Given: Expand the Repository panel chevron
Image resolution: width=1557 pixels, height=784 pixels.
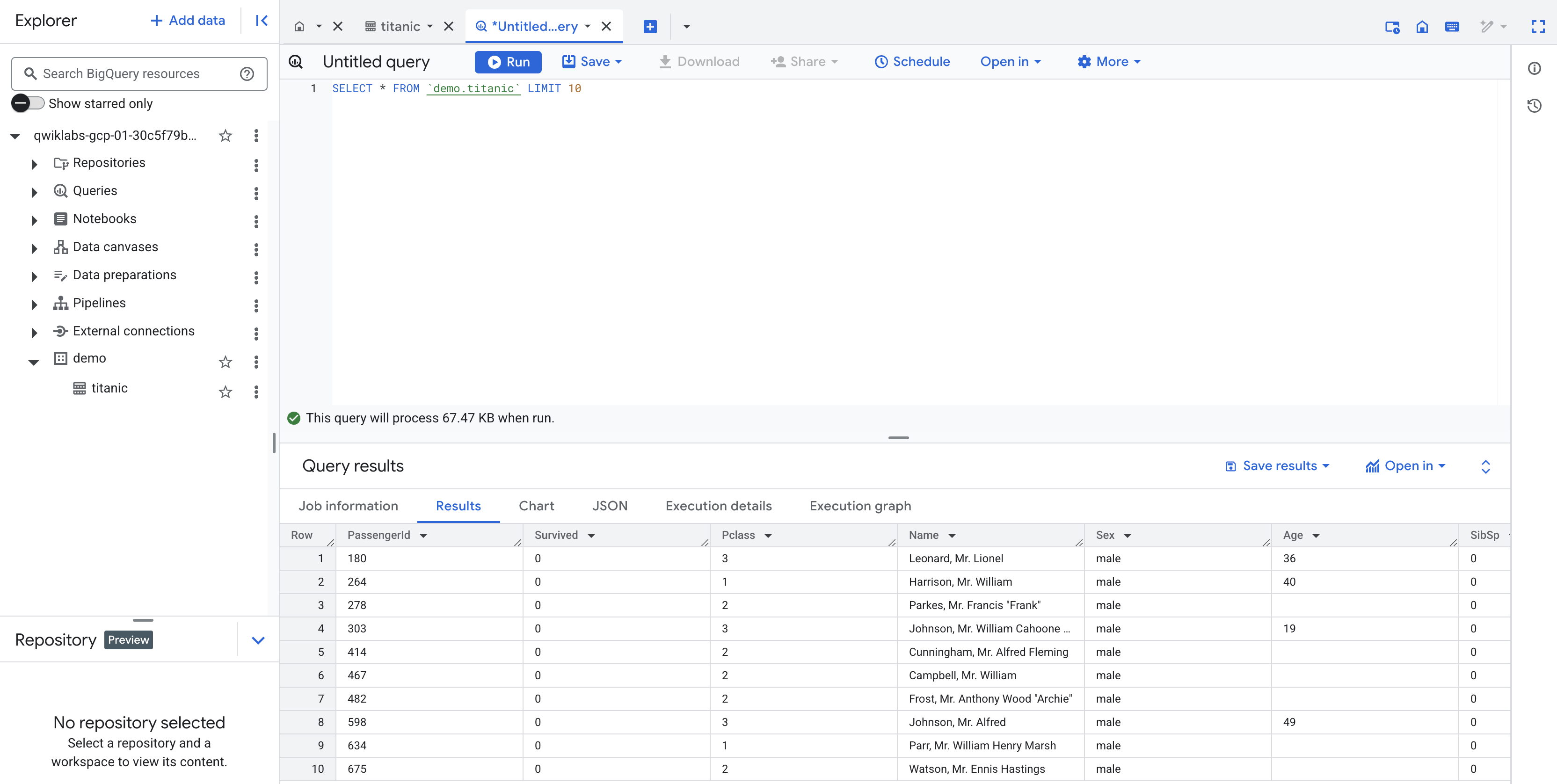Looking at the screenshot, I should pos(258,640).
